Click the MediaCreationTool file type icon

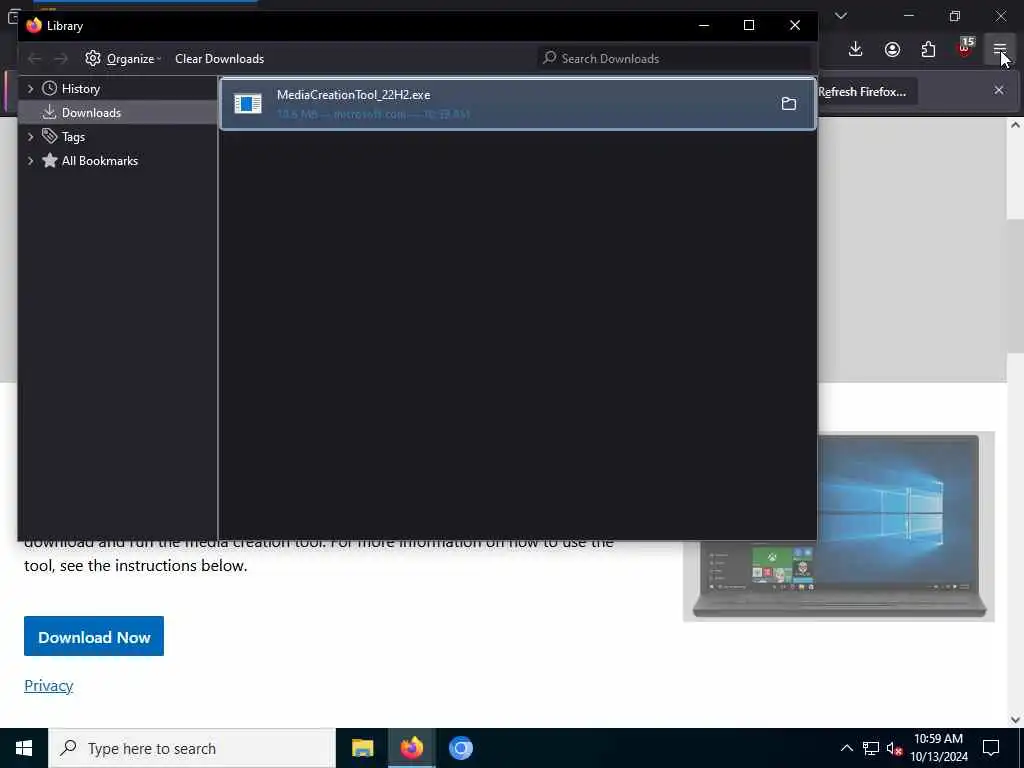point(248,104)
